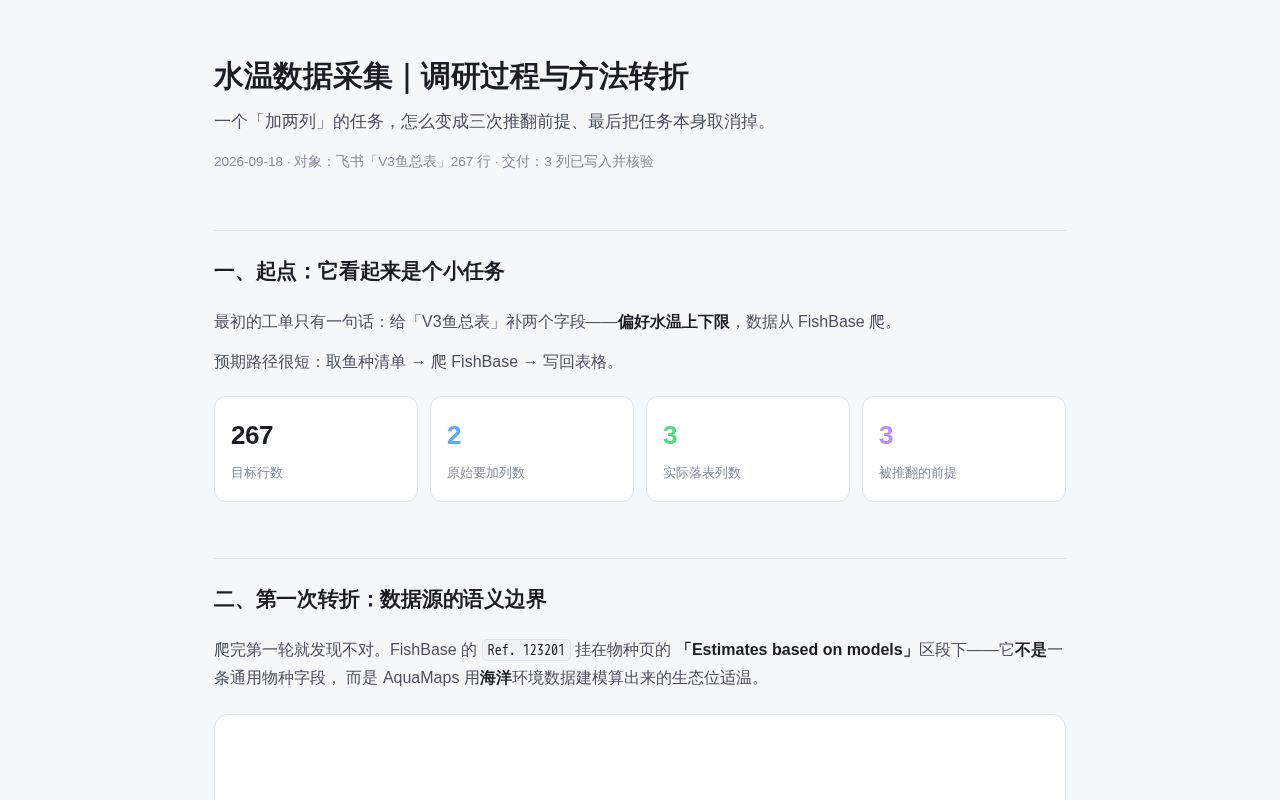Click heading 二、第一次转折：数据源的语义边界
Image resolution: width=1280 pixels, height=800 pixels.
(x=380, y=599)
